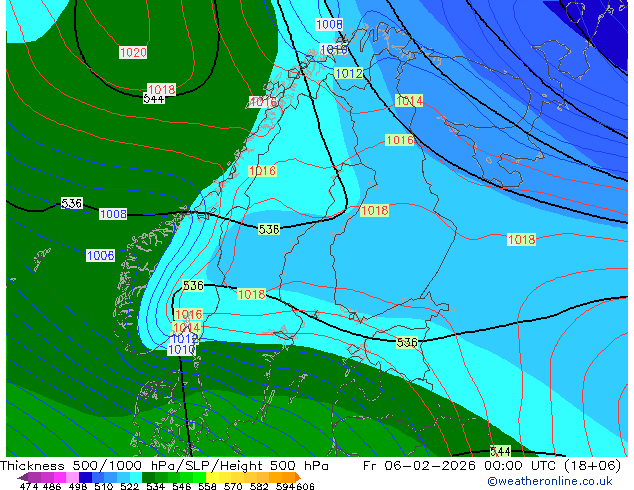Click the 1014 label above the 1016 on the right
The image size is (634, 490).
(x=409, y=101)
